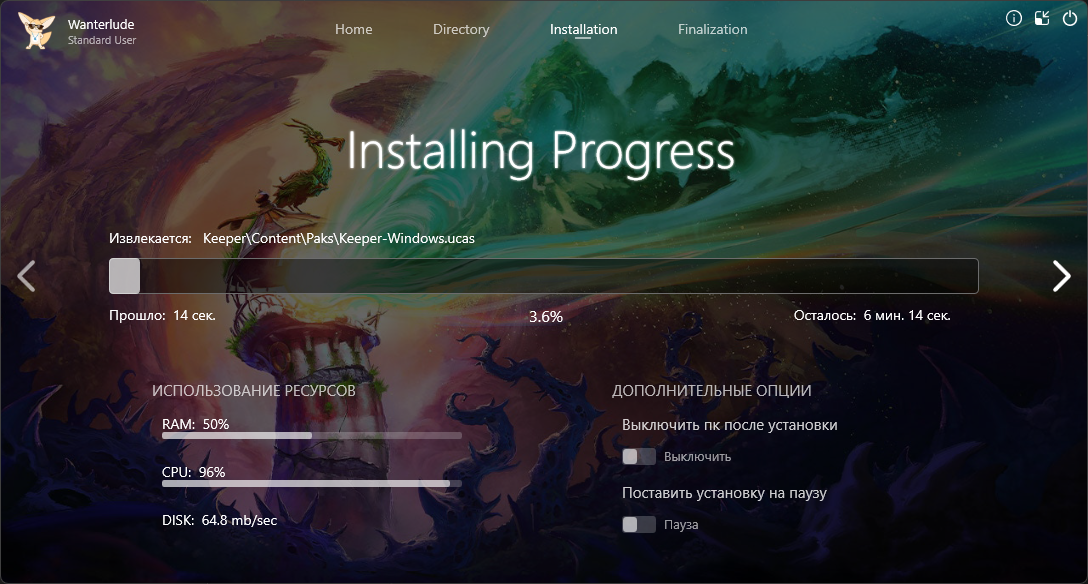Toggle shutdown PC after installation switch
This screenshot has width=1088, height=584.
pos(639,456)
